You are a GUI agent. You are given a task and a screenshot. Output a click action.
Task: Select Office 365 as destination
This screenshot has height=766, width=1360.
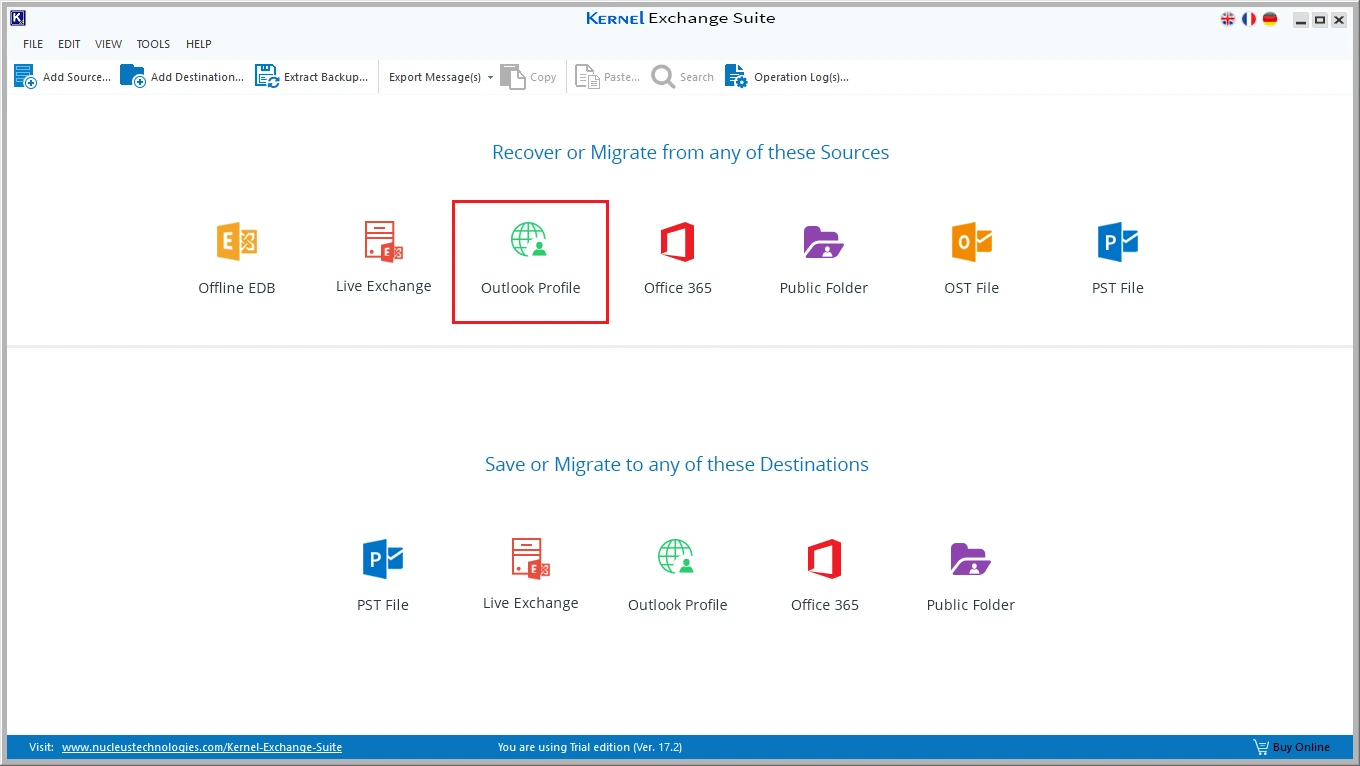point(825,576)
